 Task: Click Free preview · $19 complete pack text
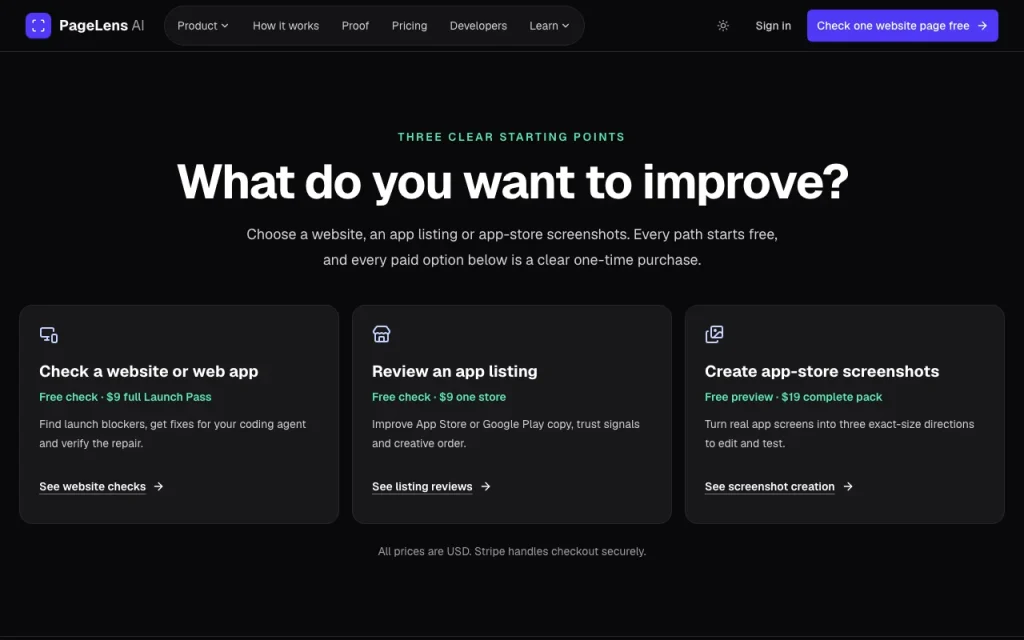point(793,397)
